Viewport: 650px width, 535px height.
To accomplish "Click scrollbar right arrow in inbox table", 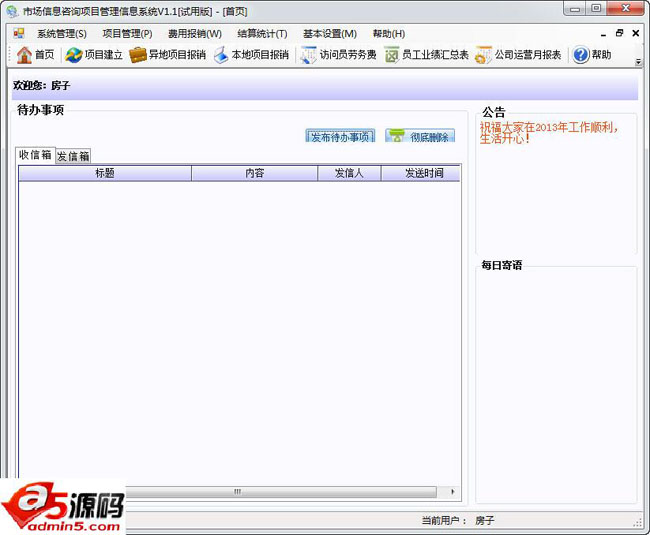I will (x=453, y=492).
